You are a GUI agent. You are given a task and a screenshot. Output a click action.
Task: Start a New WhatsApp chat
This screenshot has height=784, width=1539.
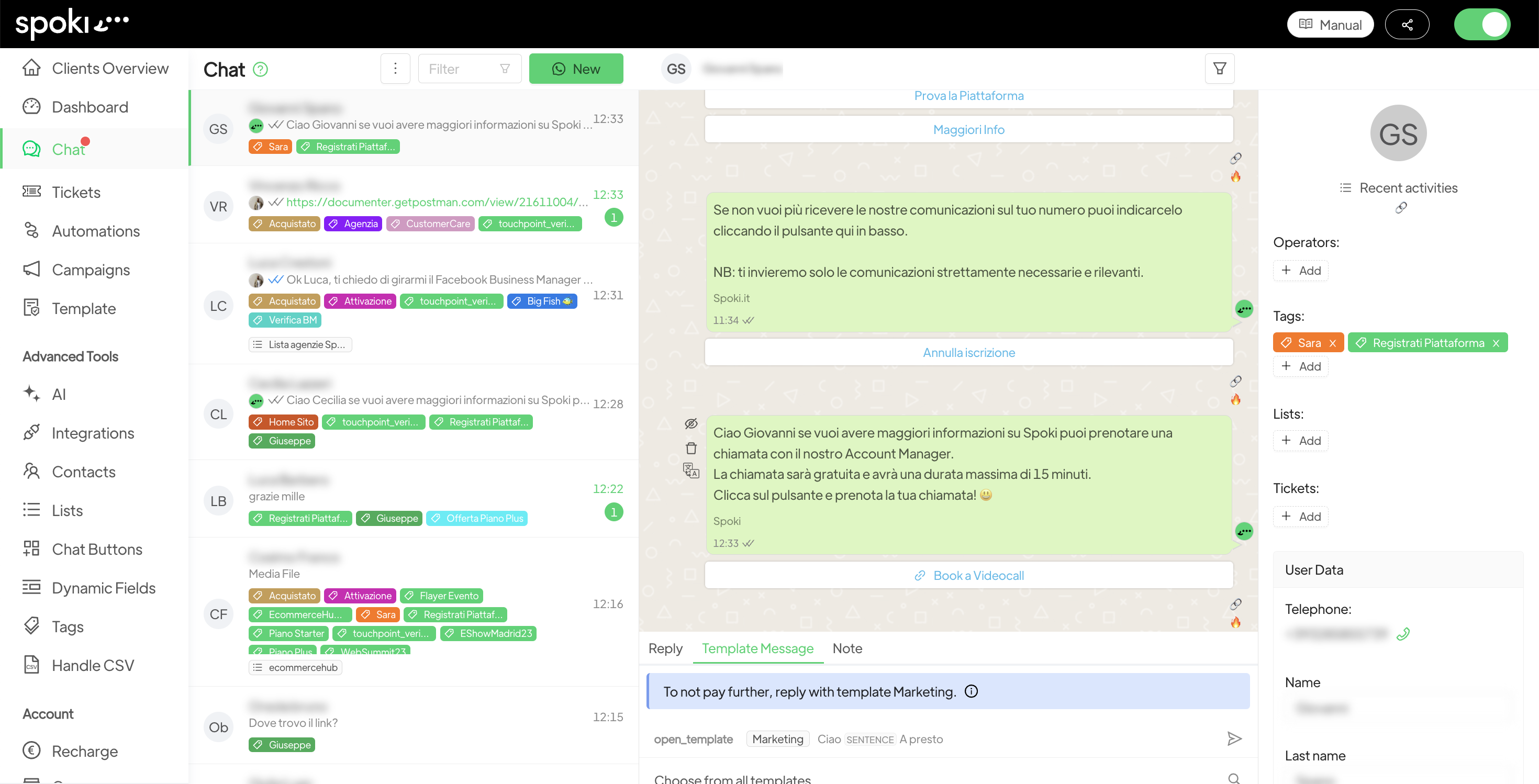pyautogui.click(x=575, y=69)
